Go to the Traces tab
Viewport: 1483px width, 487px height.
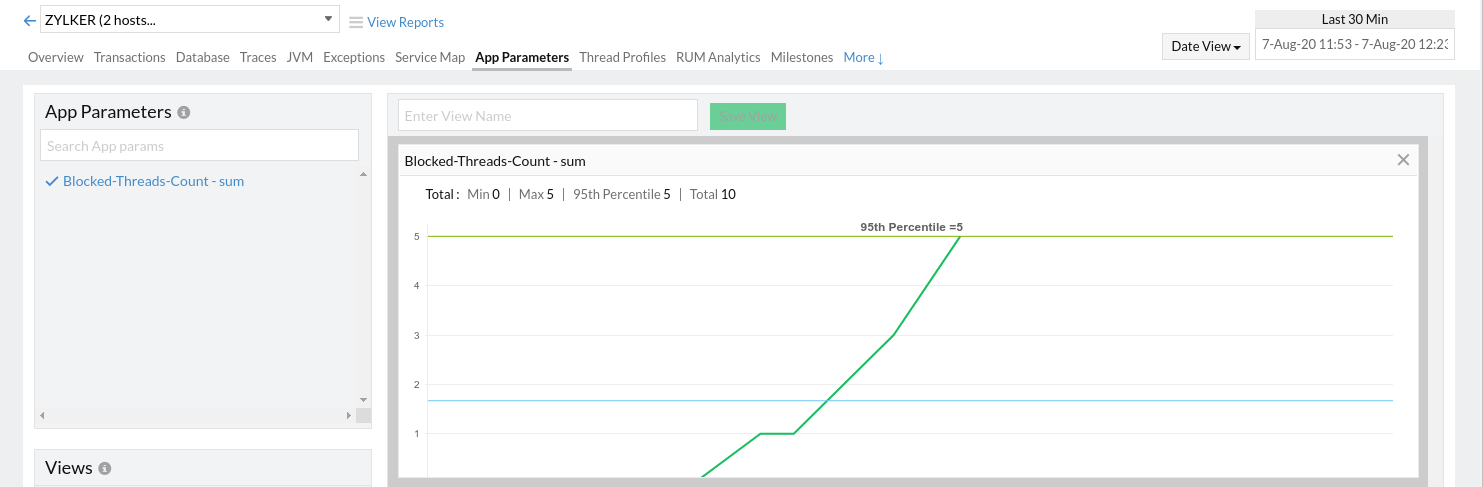258,57
